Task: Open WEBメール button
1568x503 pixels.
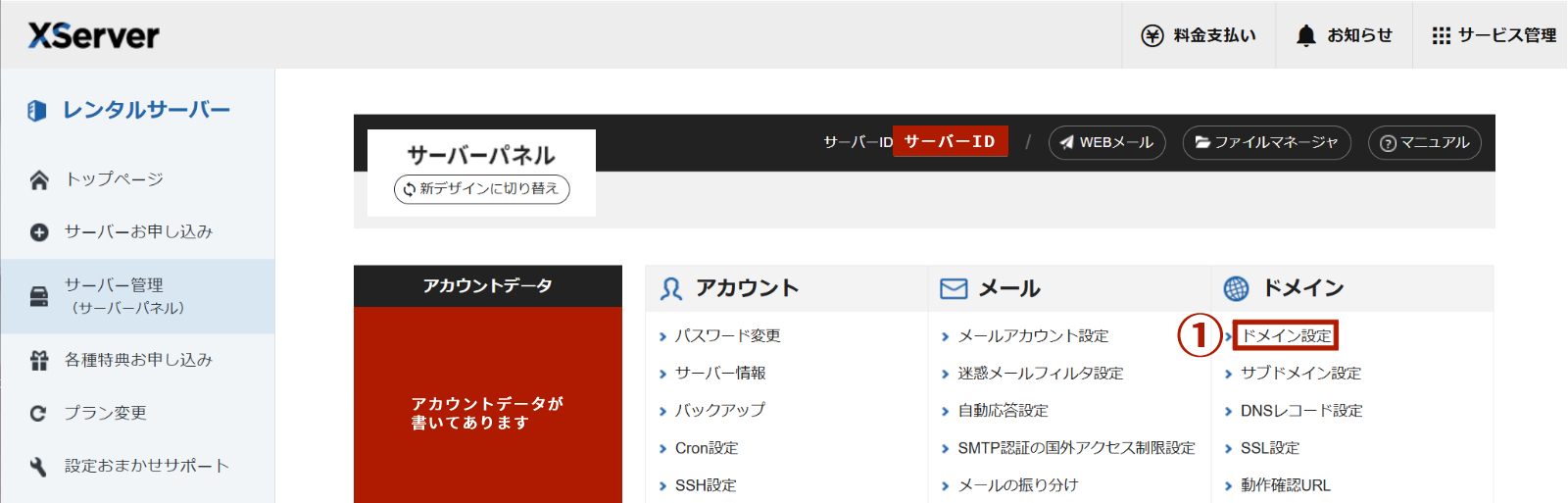Action: coord(1106,142)
